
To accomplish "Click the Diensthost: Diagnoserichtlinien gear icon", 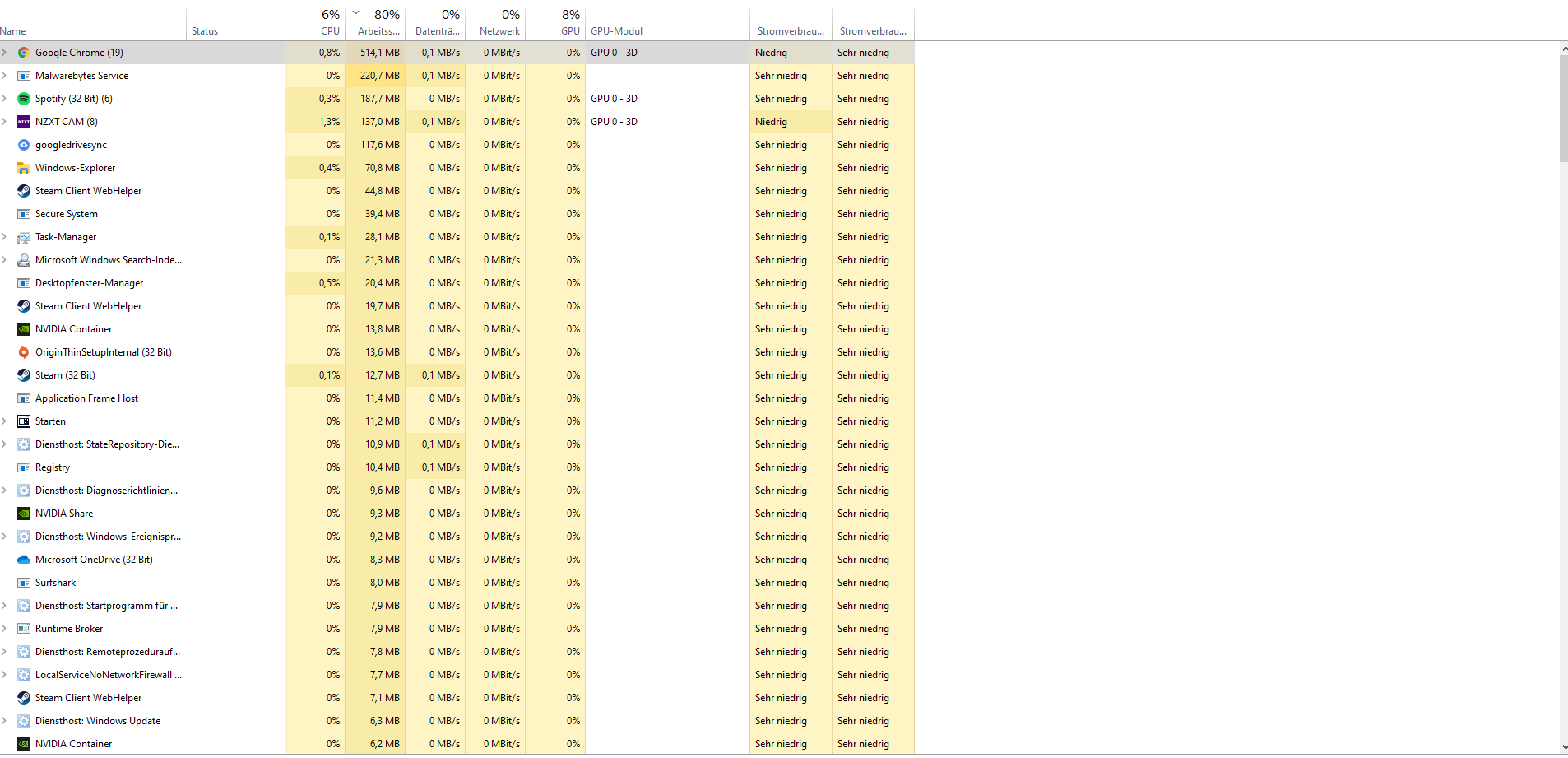I will point(24,491).
